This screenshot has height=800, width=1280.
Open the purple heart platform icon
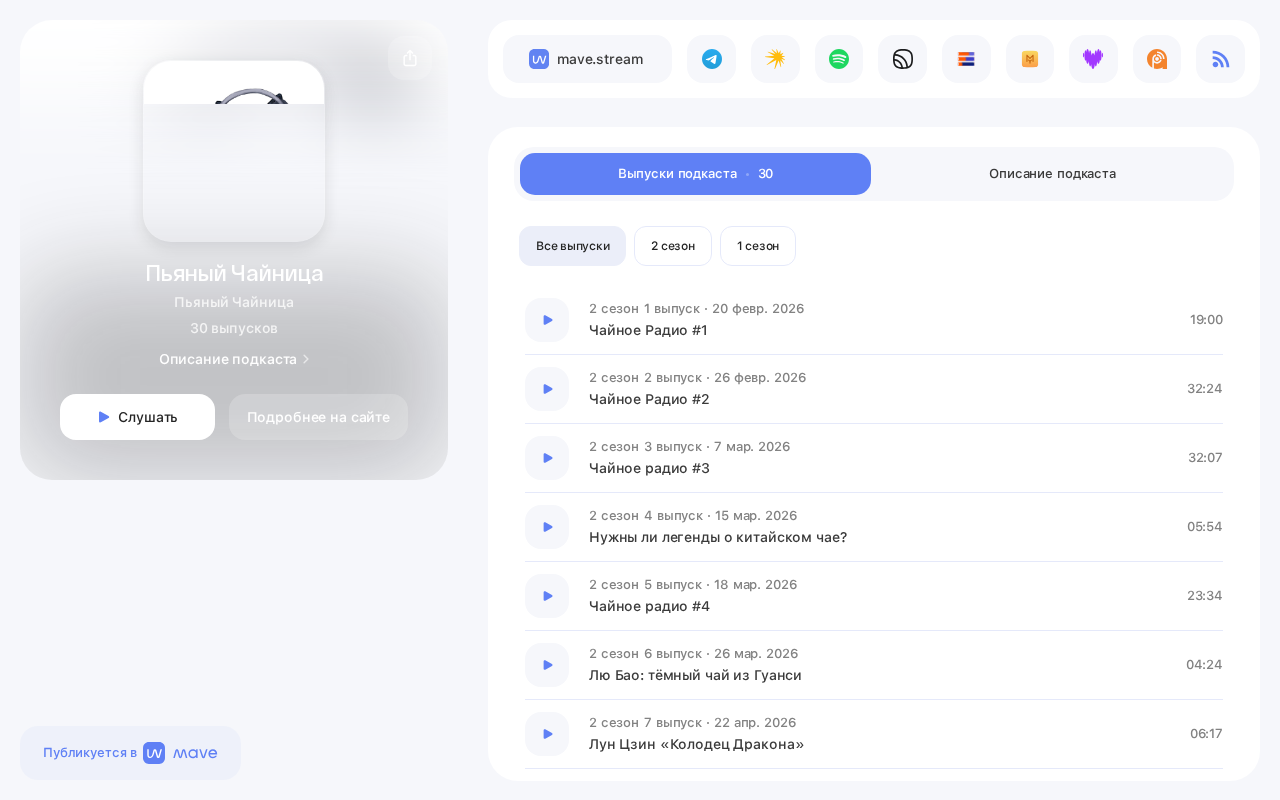(1093, 59)
